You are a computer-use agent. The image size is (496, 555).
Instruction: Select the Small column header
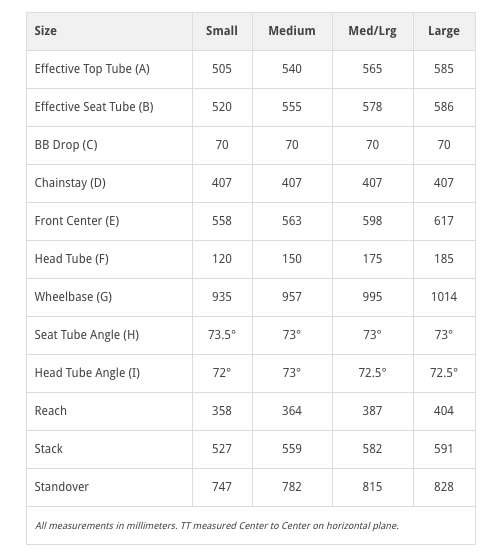tap(222, 31)
